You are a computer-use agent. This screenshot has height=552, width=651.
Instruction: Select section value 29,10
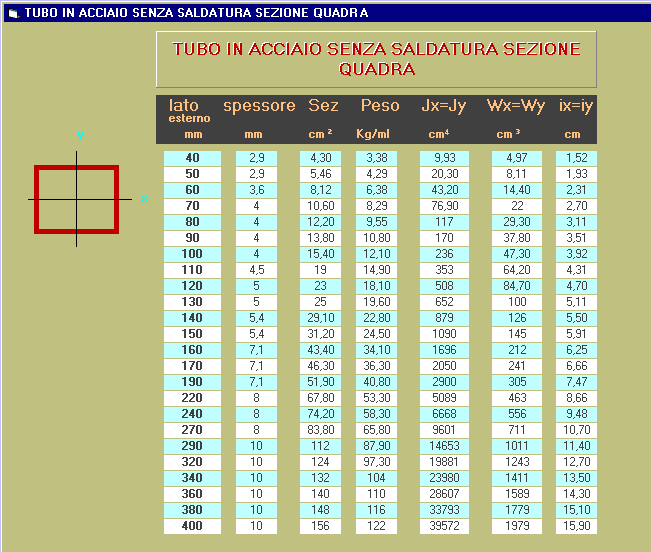pos(321,318)
